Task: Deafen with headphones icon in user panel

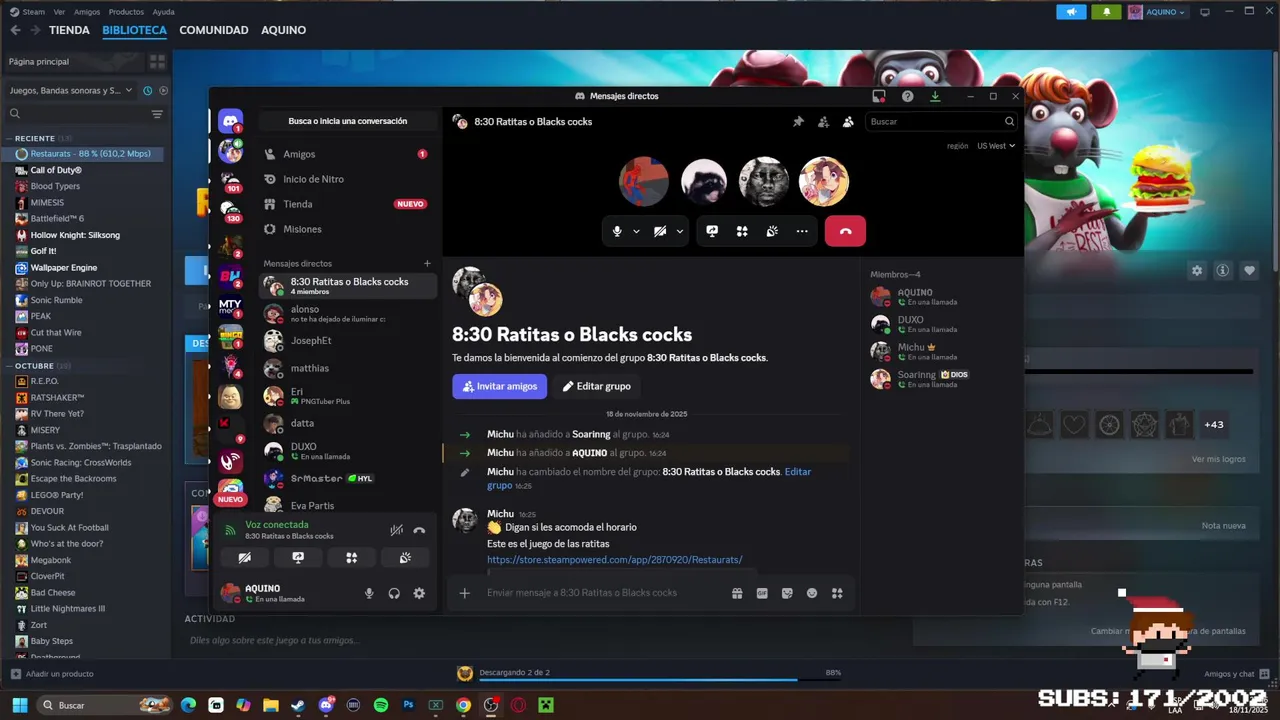Action: click(394, 593)
